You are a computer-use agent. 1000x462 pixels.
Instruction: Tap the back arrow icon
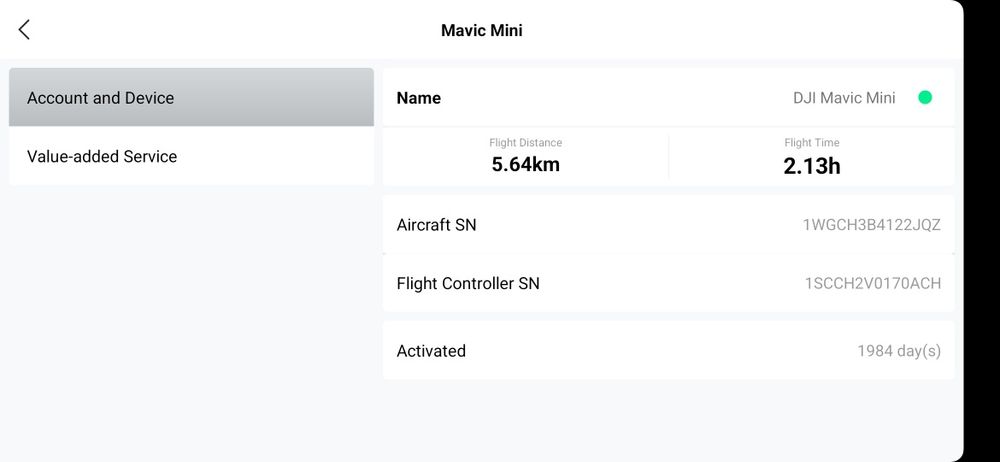click(25, 30)
